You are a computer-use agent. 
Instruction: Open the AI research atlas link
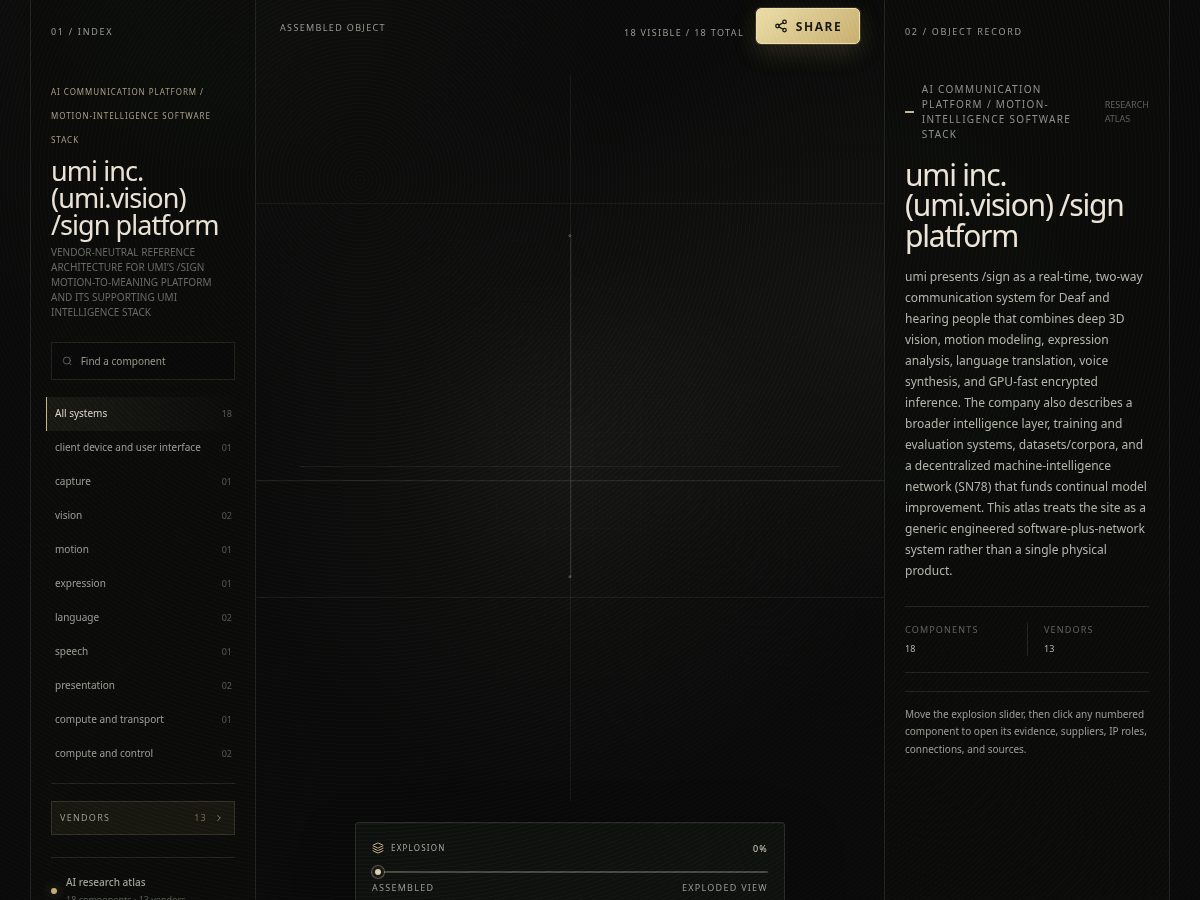106,882
